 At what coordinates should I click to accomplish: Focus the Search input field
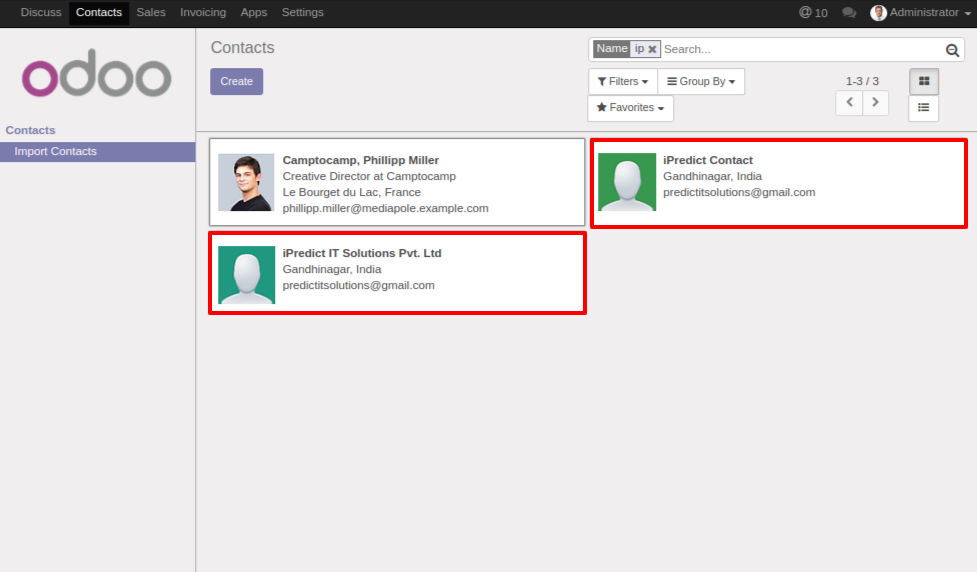[x=800, y=49]
